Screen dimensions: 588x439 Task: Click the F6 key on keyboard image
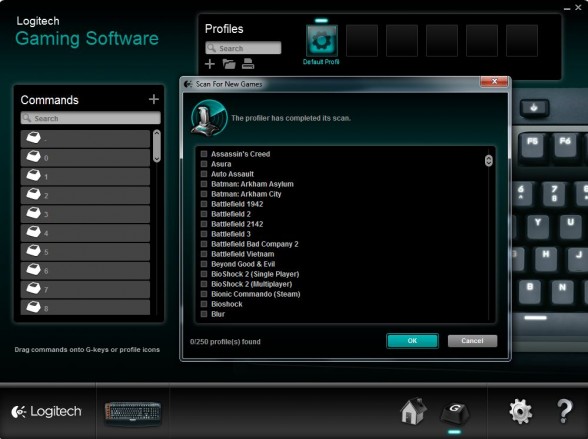pyautogui.click(x=565, y=145)
